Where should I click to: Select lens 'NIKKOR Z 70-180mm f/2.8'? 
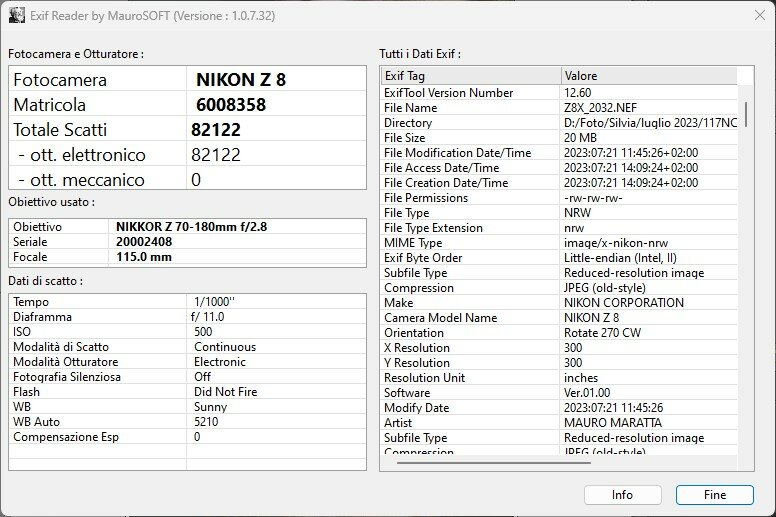[192, 227]
